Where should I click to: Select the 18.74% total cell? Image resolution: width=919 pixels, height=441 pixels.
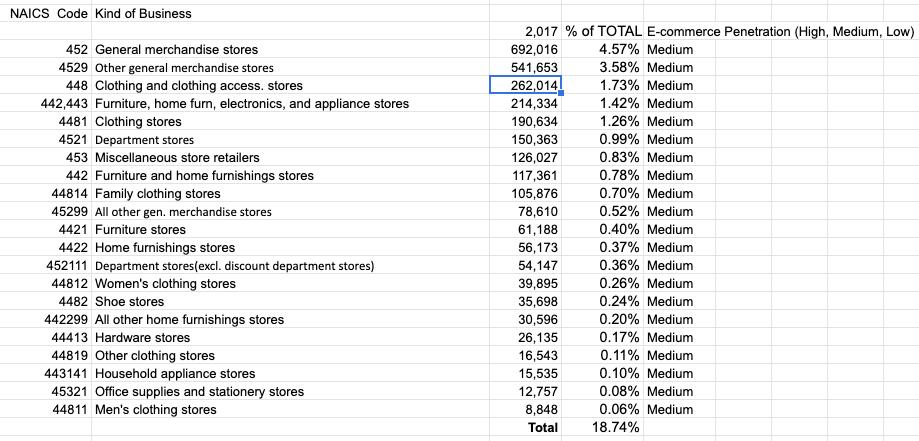(x=602, y=428)
